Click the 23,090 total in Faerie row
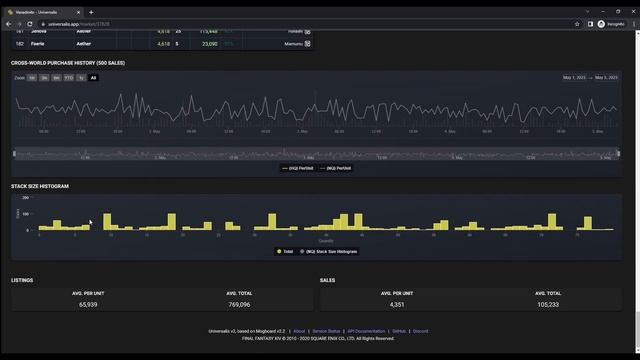Image resolution: width=640 pixels, height=360 pixels. [210, 44]
